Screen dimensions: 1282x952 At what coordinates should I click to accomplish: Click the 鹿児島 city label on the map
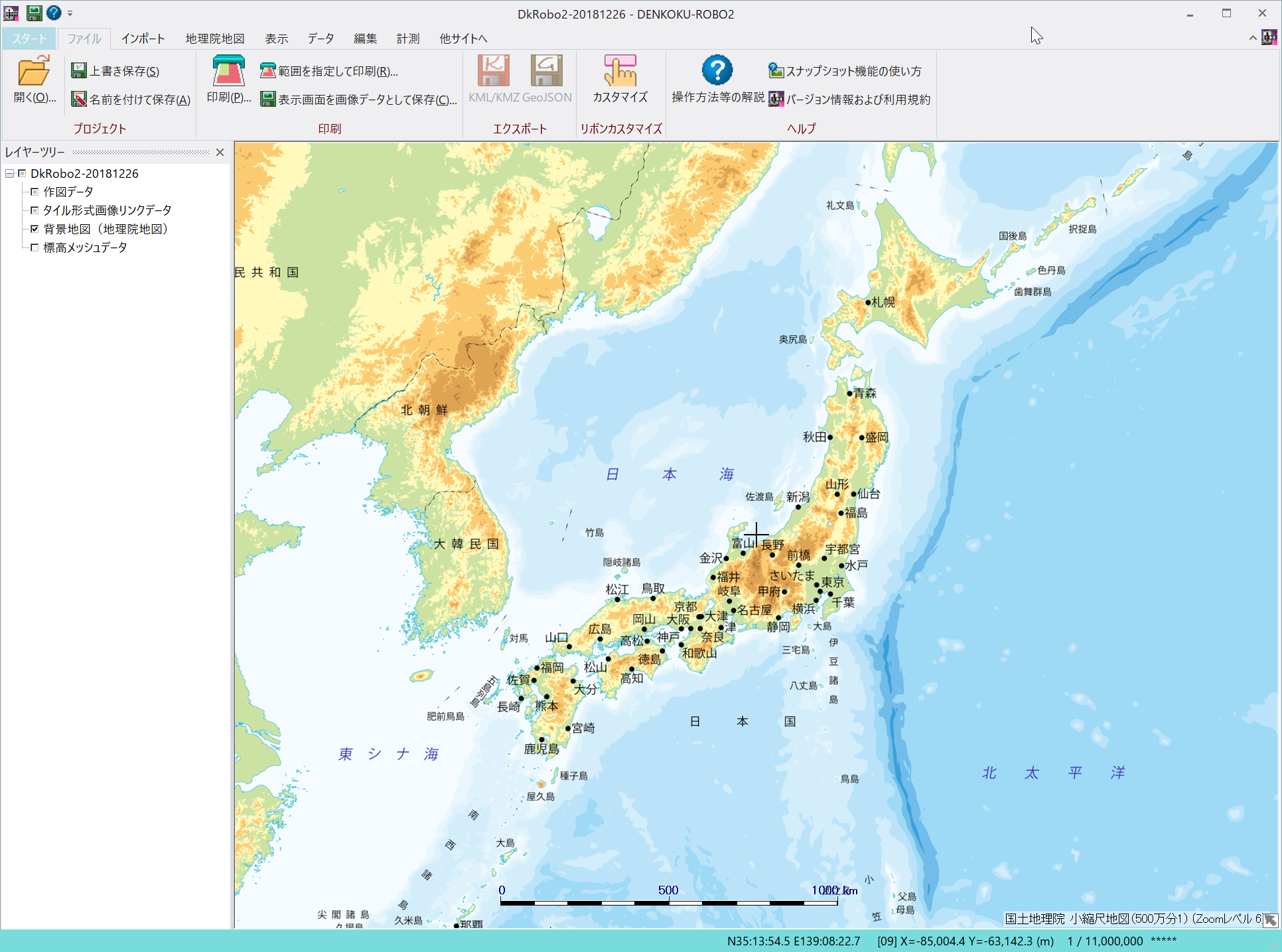click(x=541, y=749)
